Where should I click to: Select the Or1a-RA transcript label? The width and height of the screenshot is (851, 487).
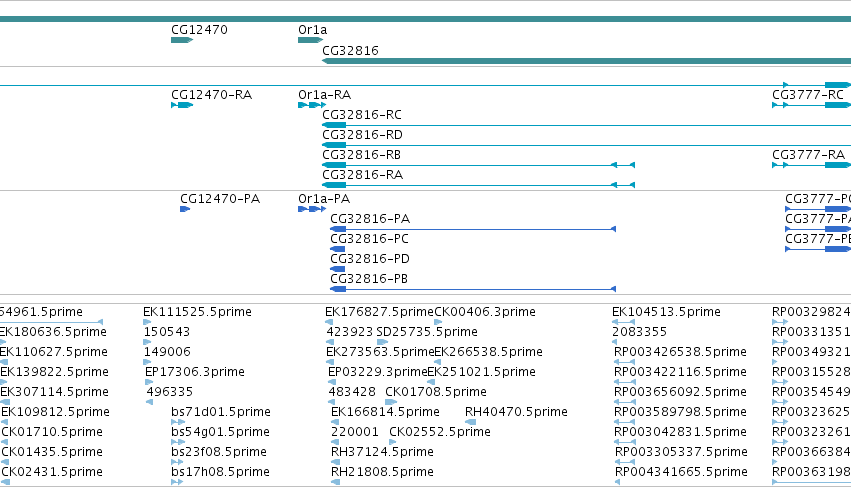(325, 95)
